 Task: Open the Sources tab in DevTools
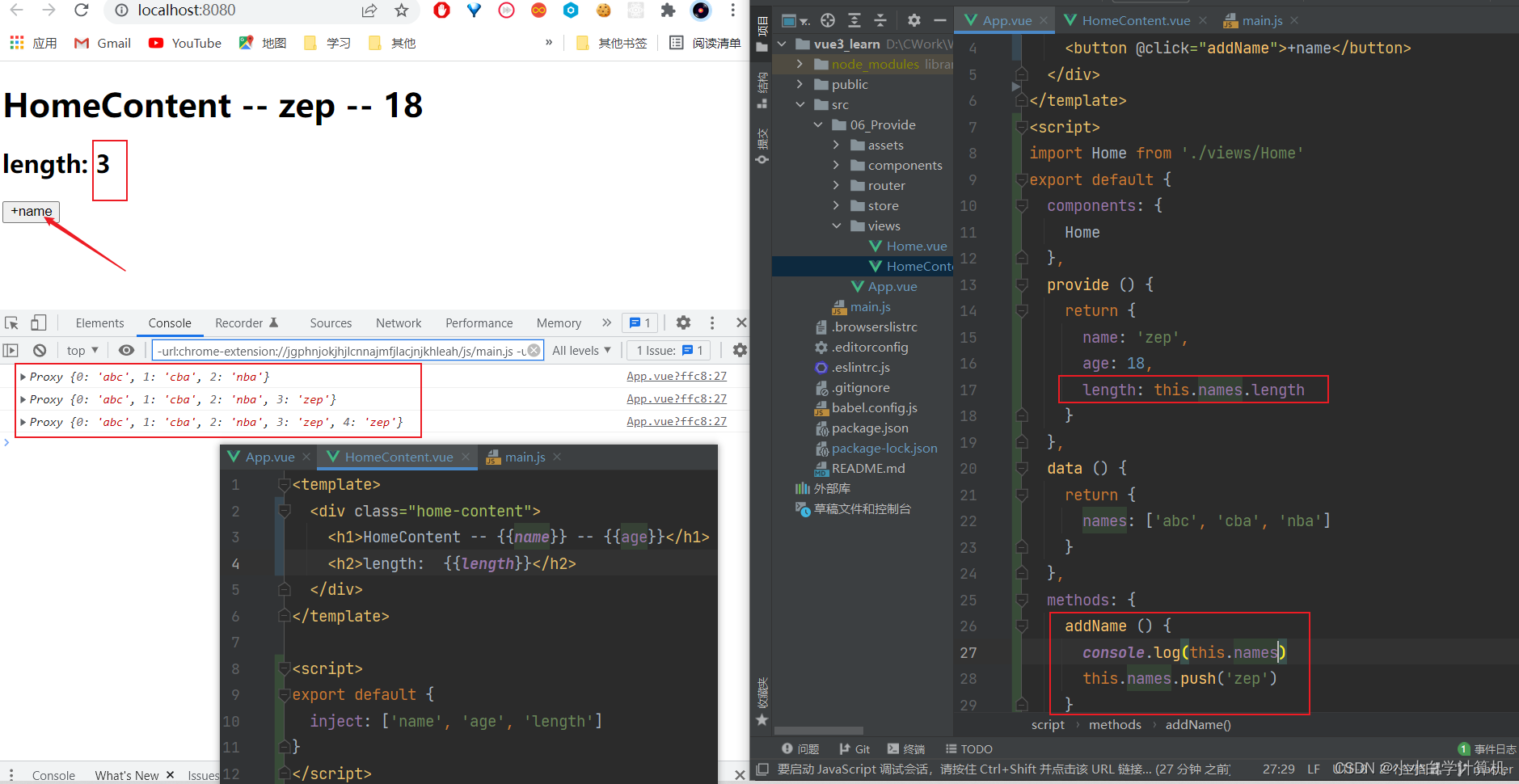click(x=331, y=322)
